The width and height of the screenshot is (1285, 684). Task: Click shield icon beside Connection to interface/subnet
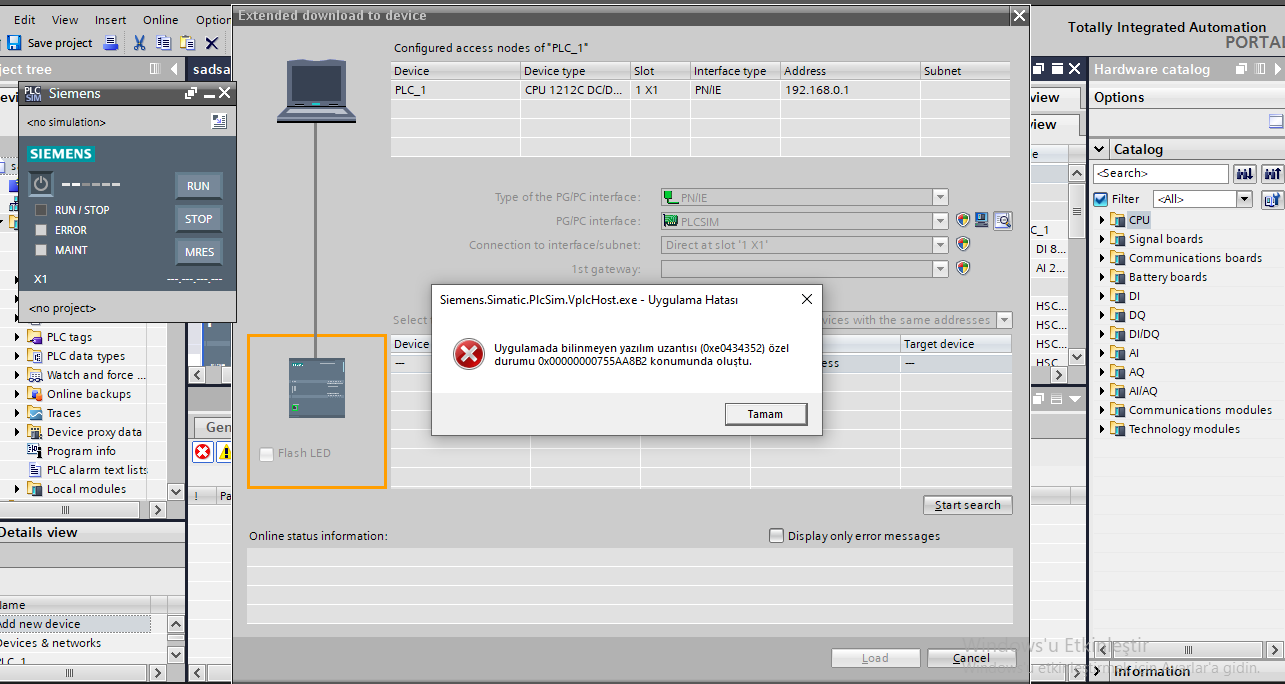(963, 244)
